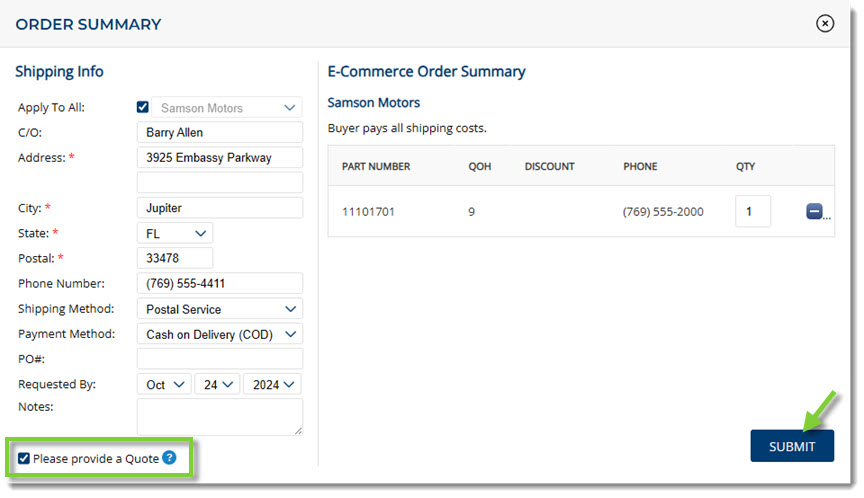Click the Notes text area
Viewport: 864px width, 498px height.
220,417
